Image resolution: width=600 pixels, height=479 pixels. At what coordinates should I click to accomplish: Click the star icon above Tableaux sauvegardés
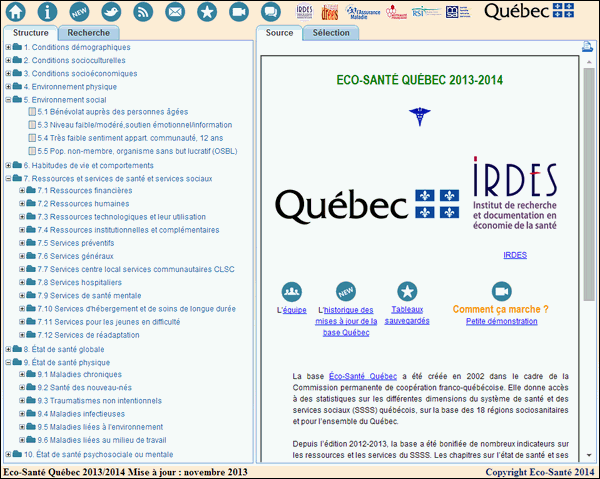tap(407, 292)
